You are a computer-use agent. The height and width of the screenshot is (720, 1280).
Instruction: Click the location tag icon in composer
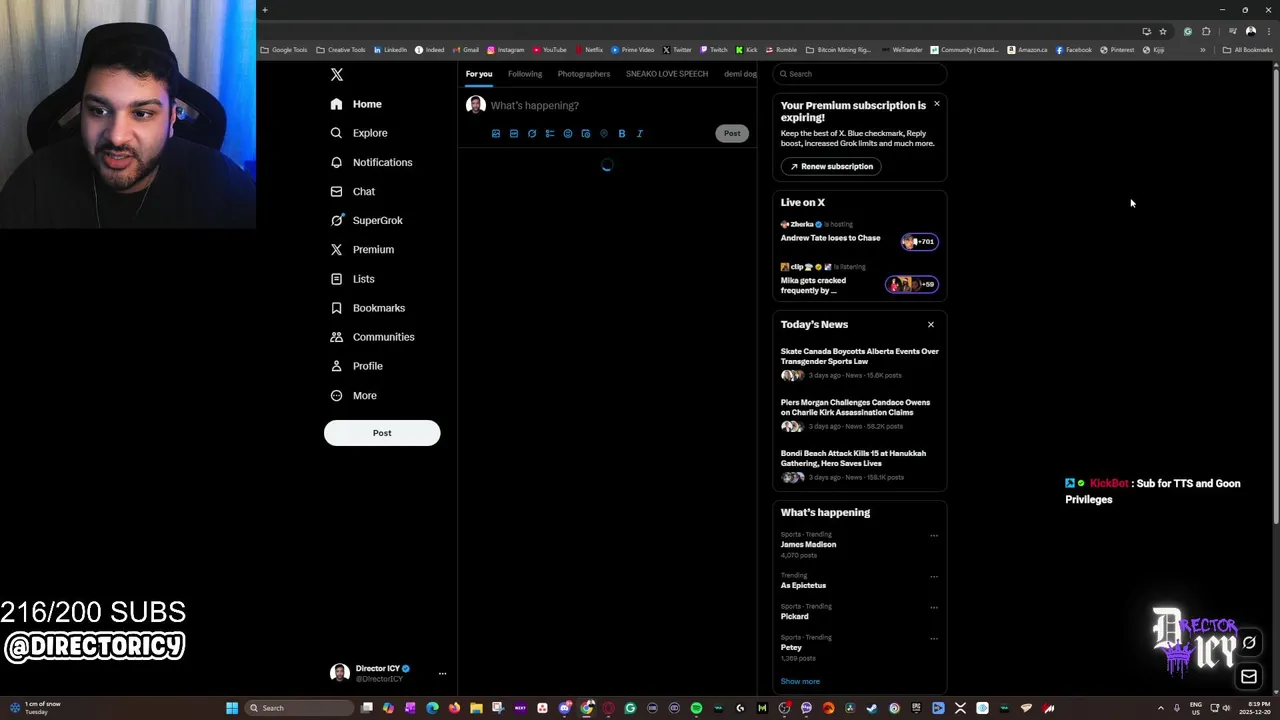[x=604, y=133]
